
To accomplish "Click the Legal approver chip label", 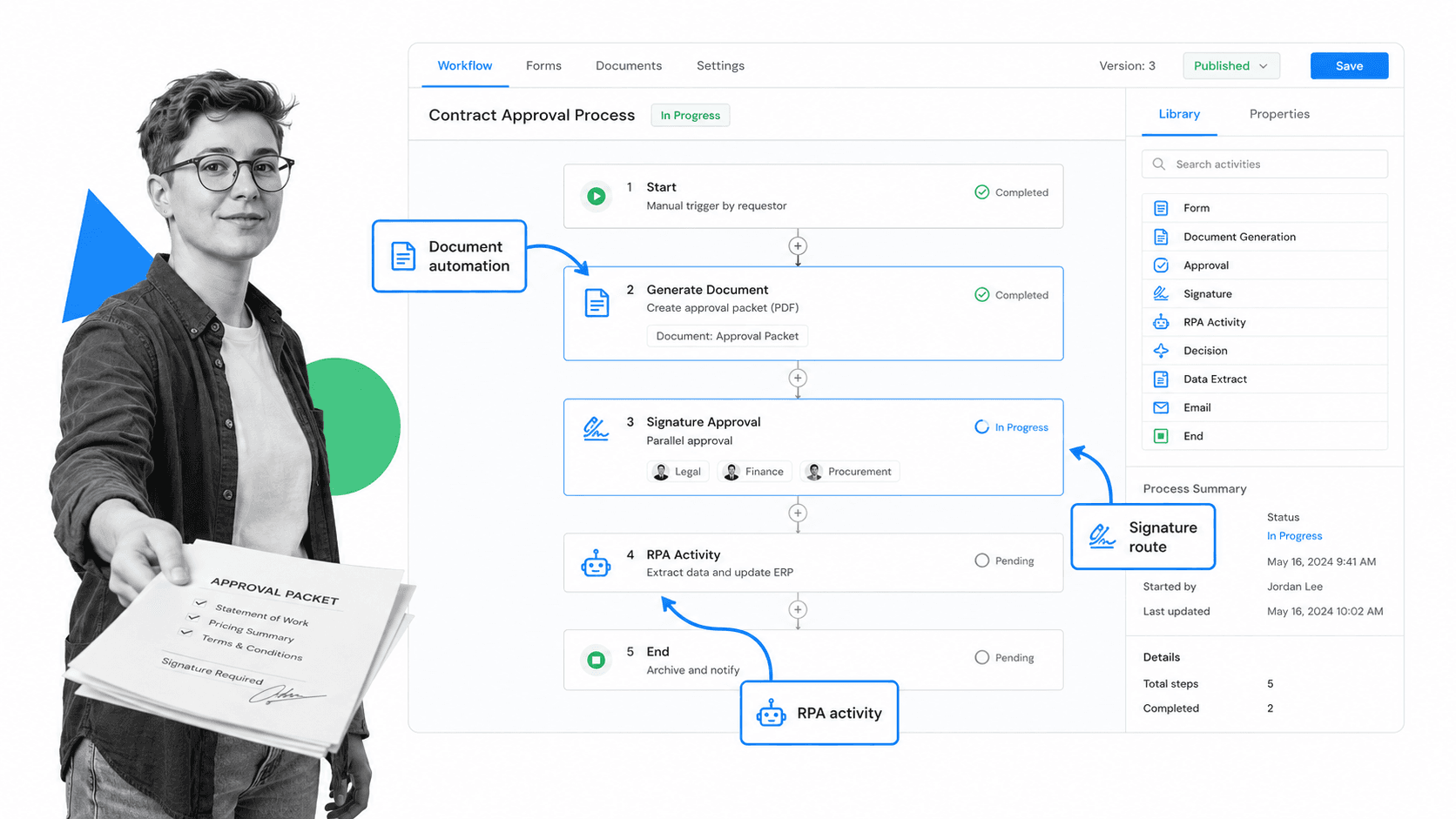I will click(x=688, y=472).
